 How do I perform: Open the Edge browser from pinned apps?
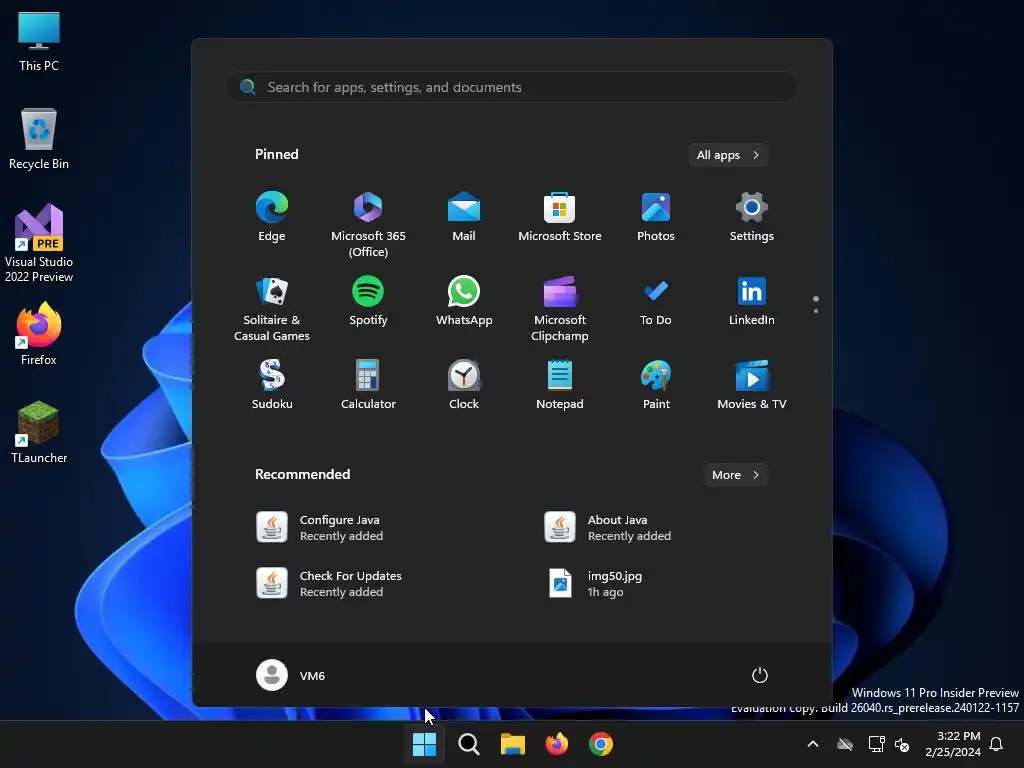[x=272, y=217]
